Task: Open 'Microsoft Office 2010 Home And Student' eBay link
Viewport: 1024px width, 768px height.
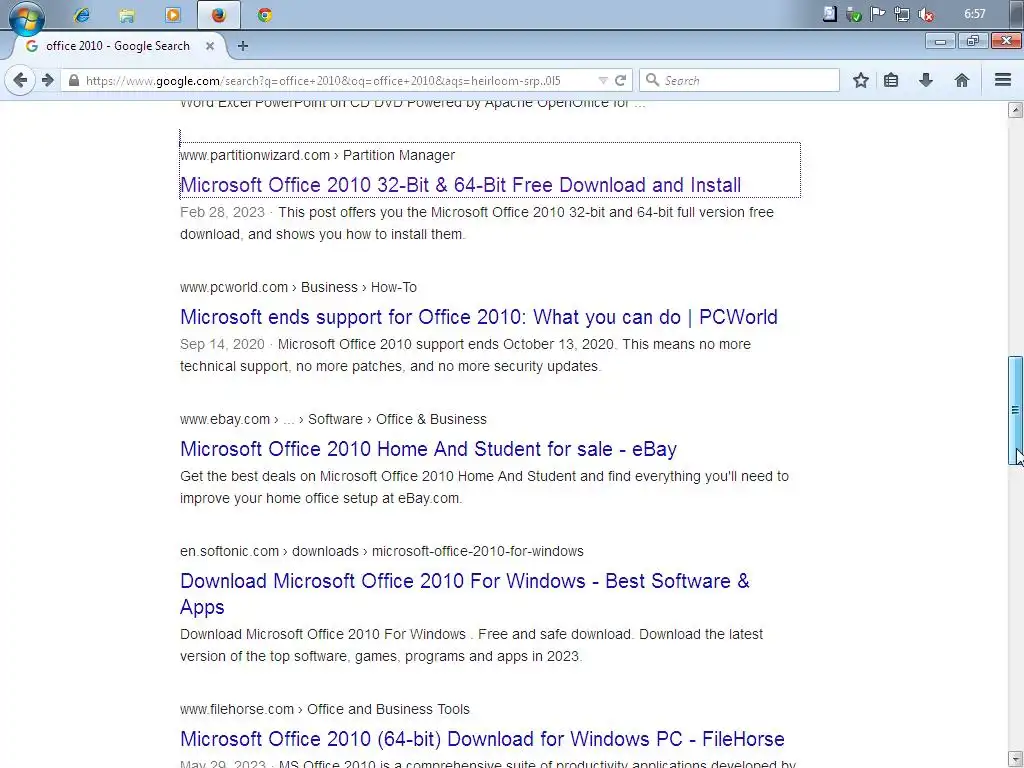Action: 428,449
